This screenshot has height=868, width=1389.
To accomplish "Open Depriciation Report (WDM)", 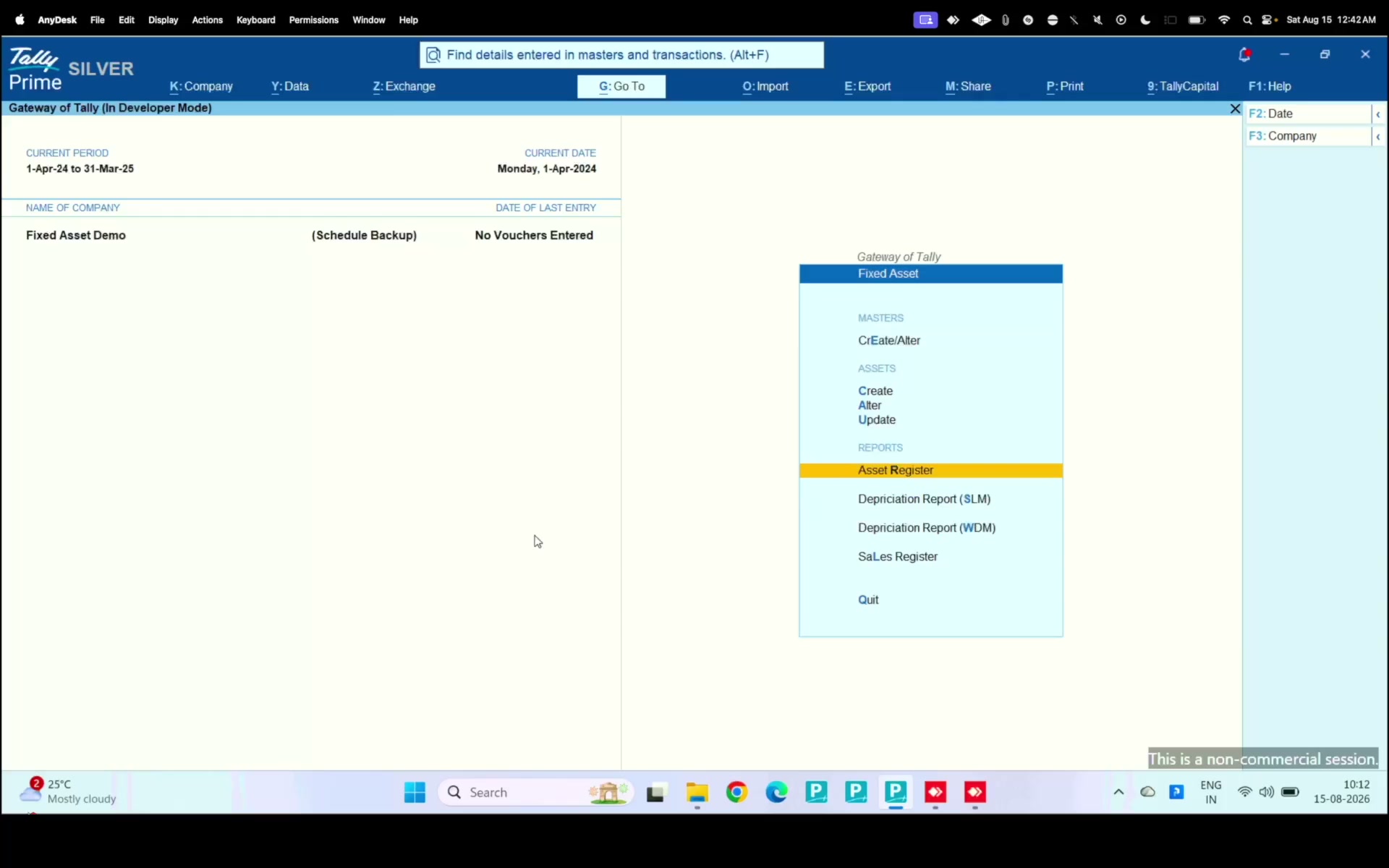I will (x=927, y=528).
